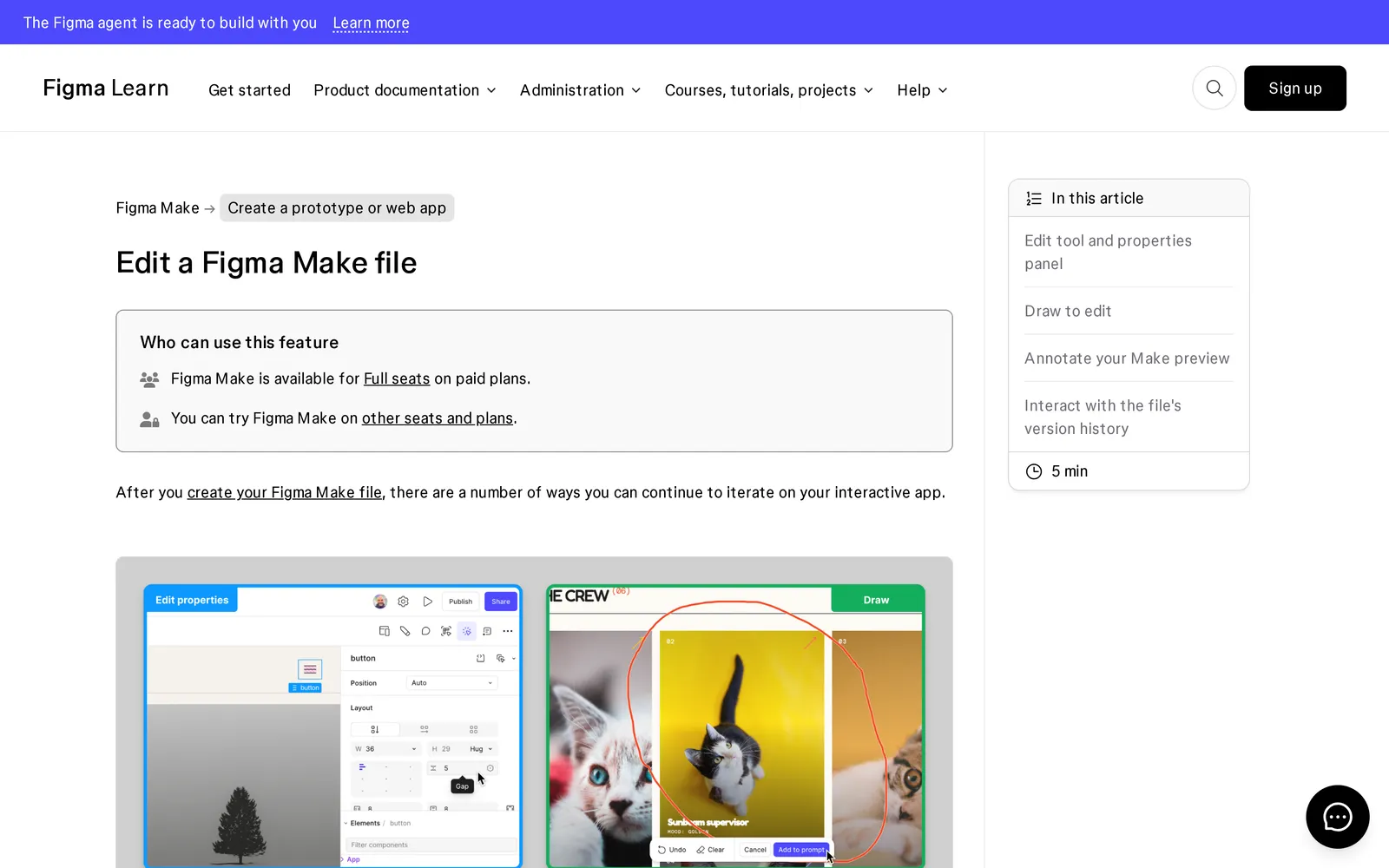Click Undo in the Draw image toolbar

672,850
